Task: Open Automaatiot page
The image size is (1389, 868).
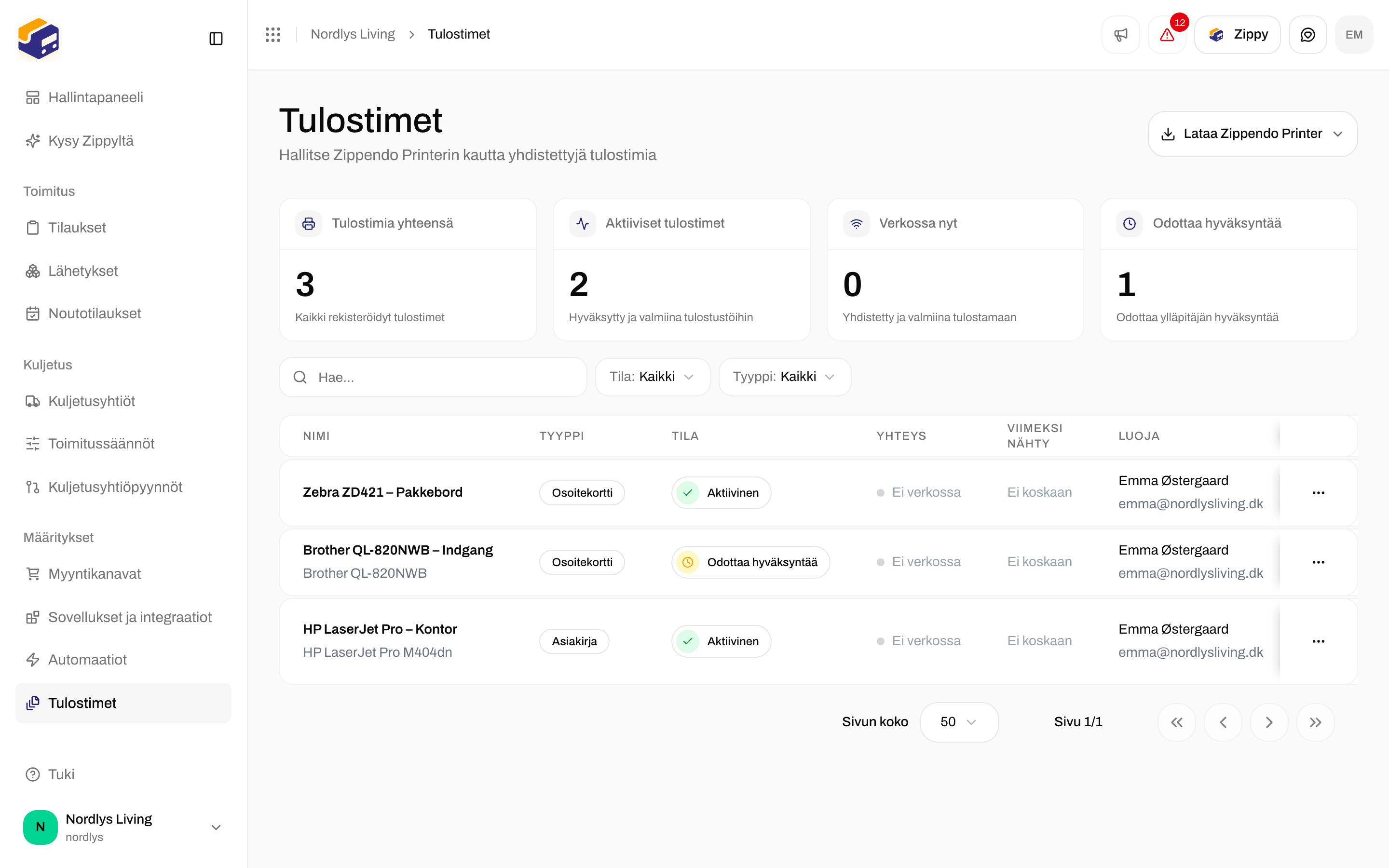Action: 123,660
